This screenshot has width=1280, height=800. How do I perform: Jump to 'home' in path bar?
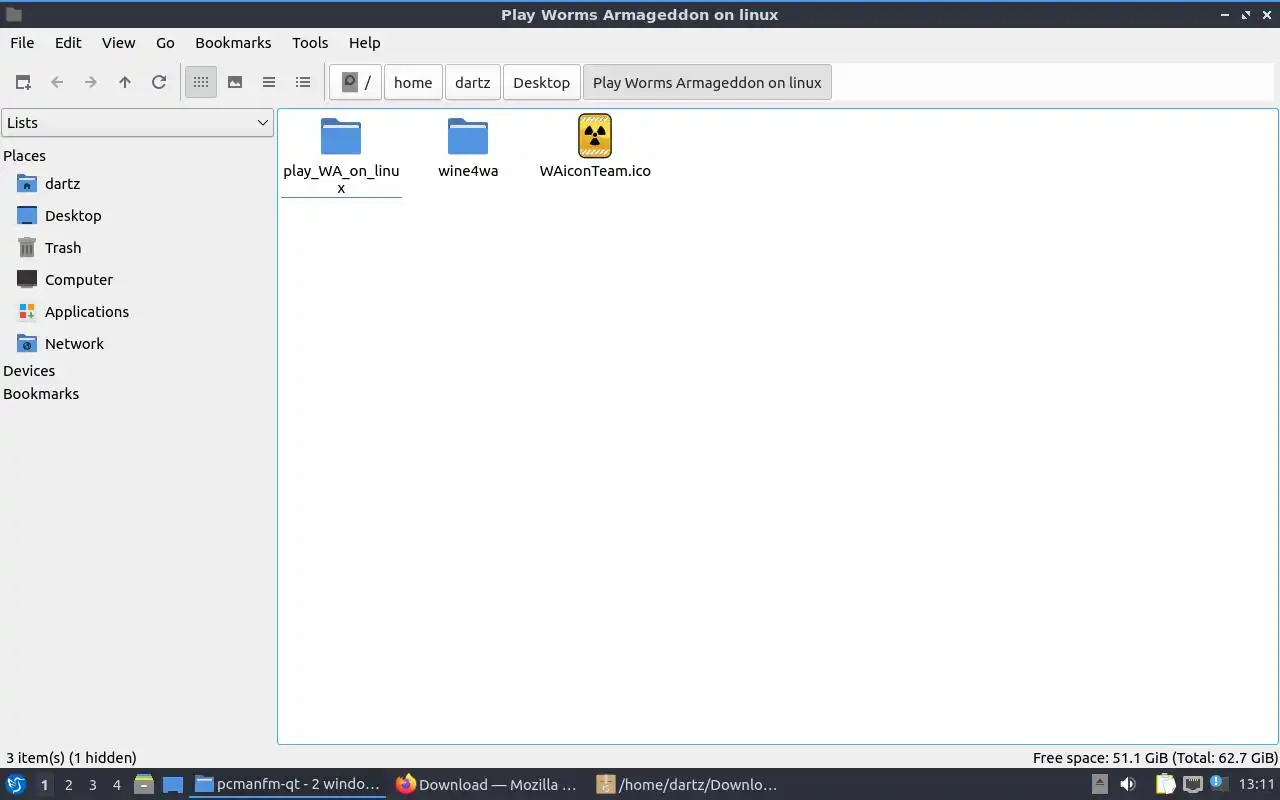coord(413,82)
